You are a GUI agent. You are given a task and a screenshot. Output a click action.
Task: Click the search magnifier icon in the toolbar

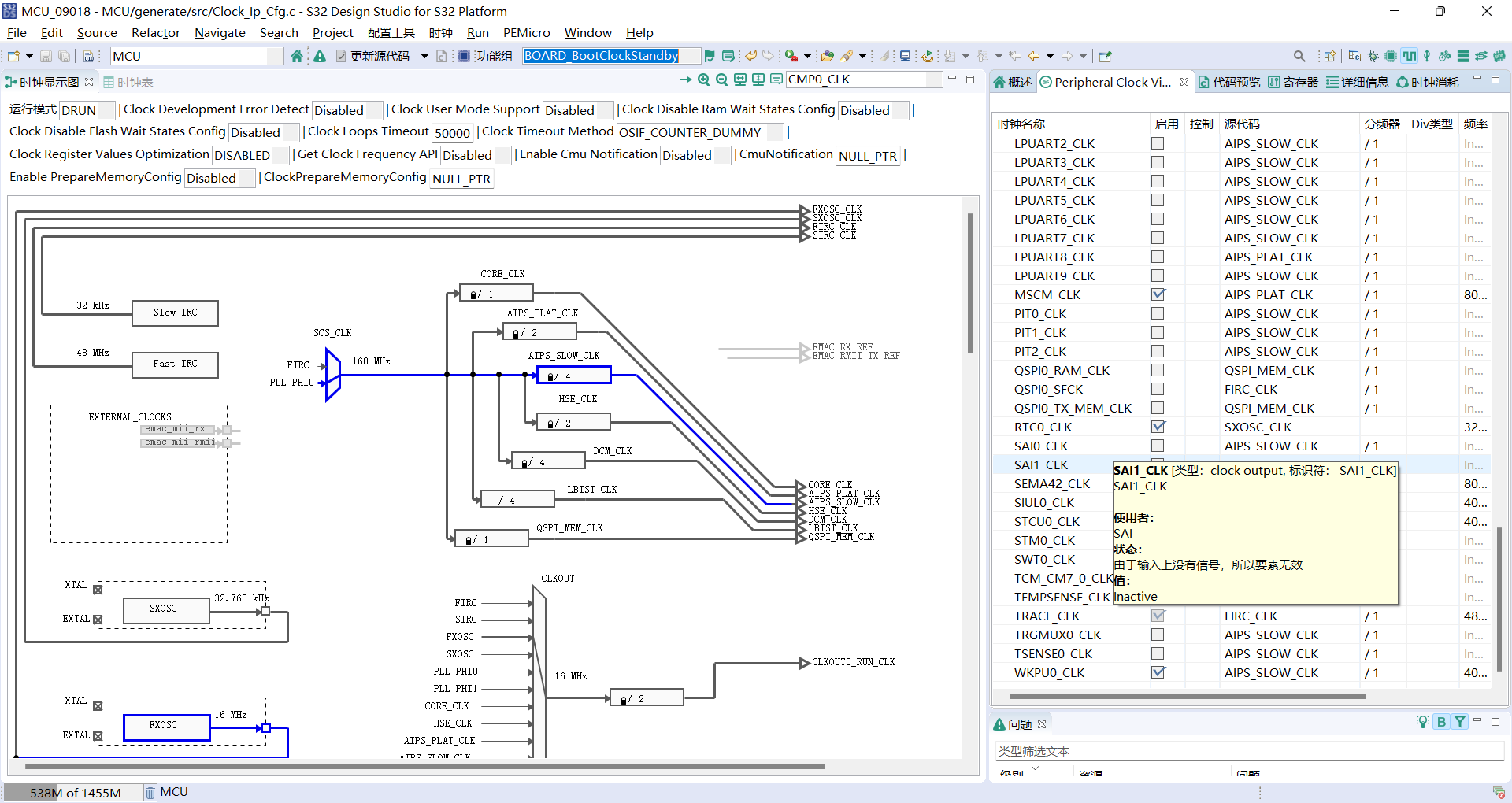(1299, 56)
